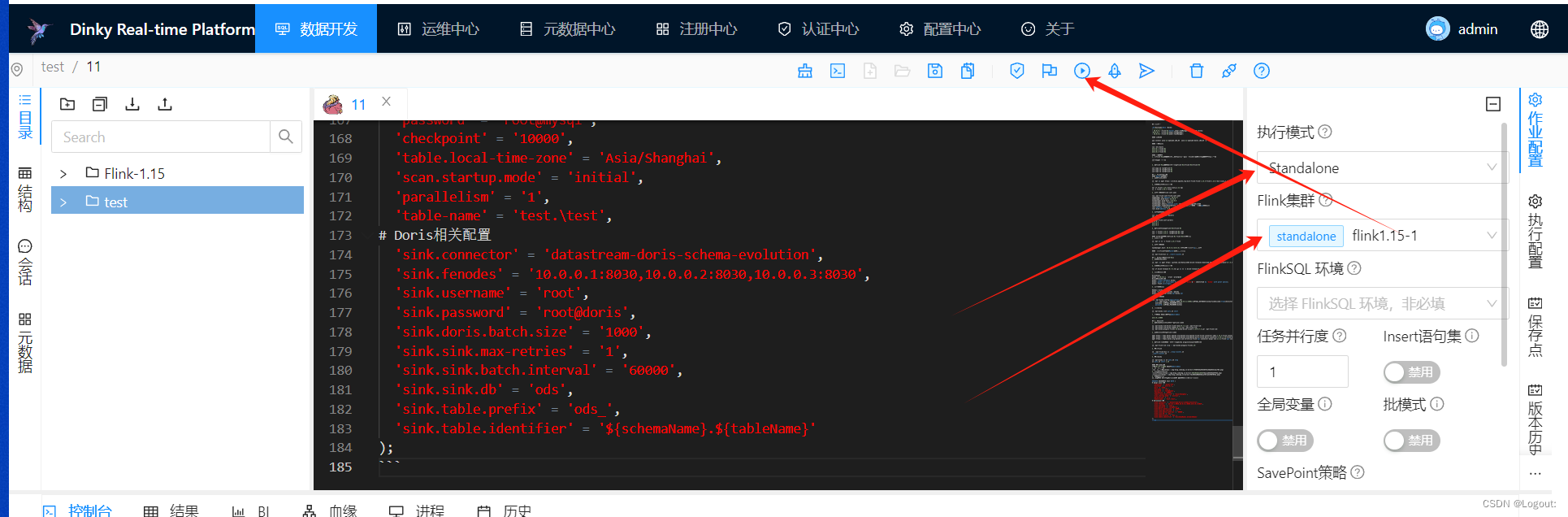Close the editor tab named 11
This screenshot has width=1568, height=517.
[x=387, y=102]
